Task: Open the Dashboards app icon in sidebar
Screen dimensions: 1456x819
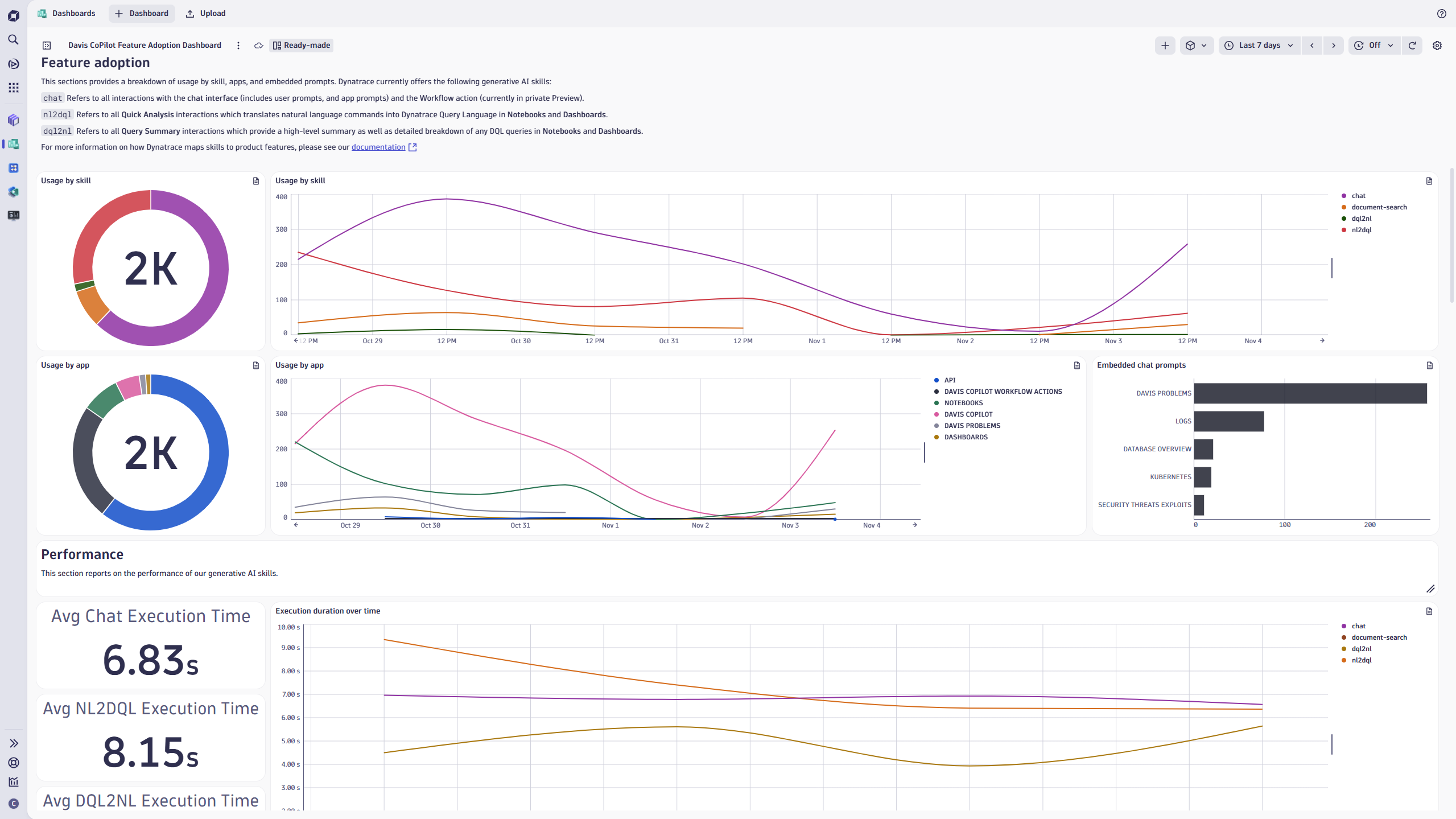Action: click(13, 144)
